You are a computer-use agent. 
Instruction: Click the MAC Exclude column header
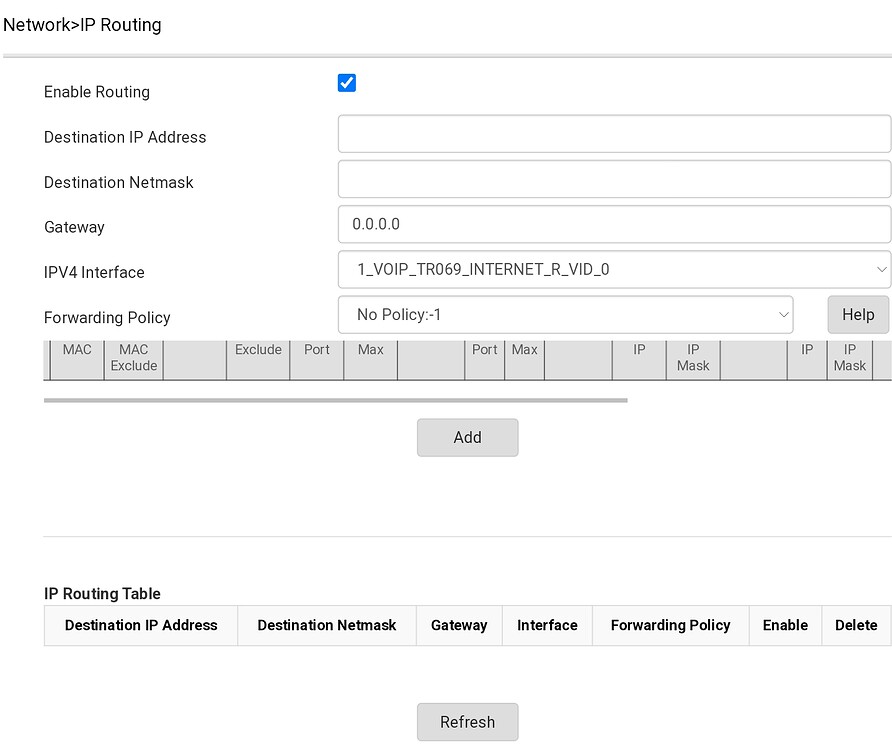133,357
